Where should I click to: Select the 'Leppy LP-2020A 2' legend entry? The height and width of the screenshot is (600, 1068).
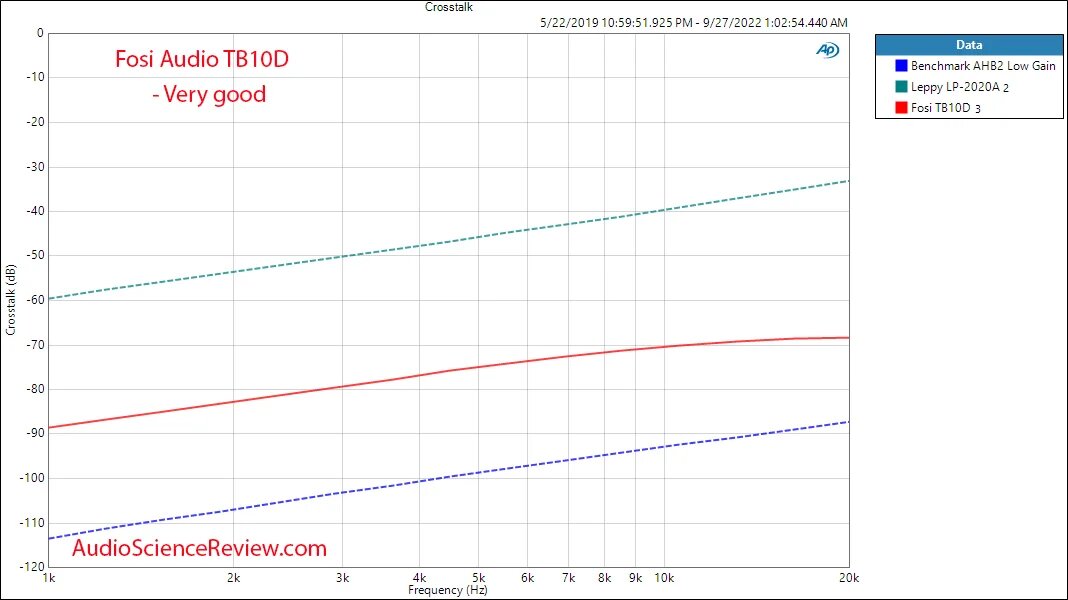(x=959, y=86)
